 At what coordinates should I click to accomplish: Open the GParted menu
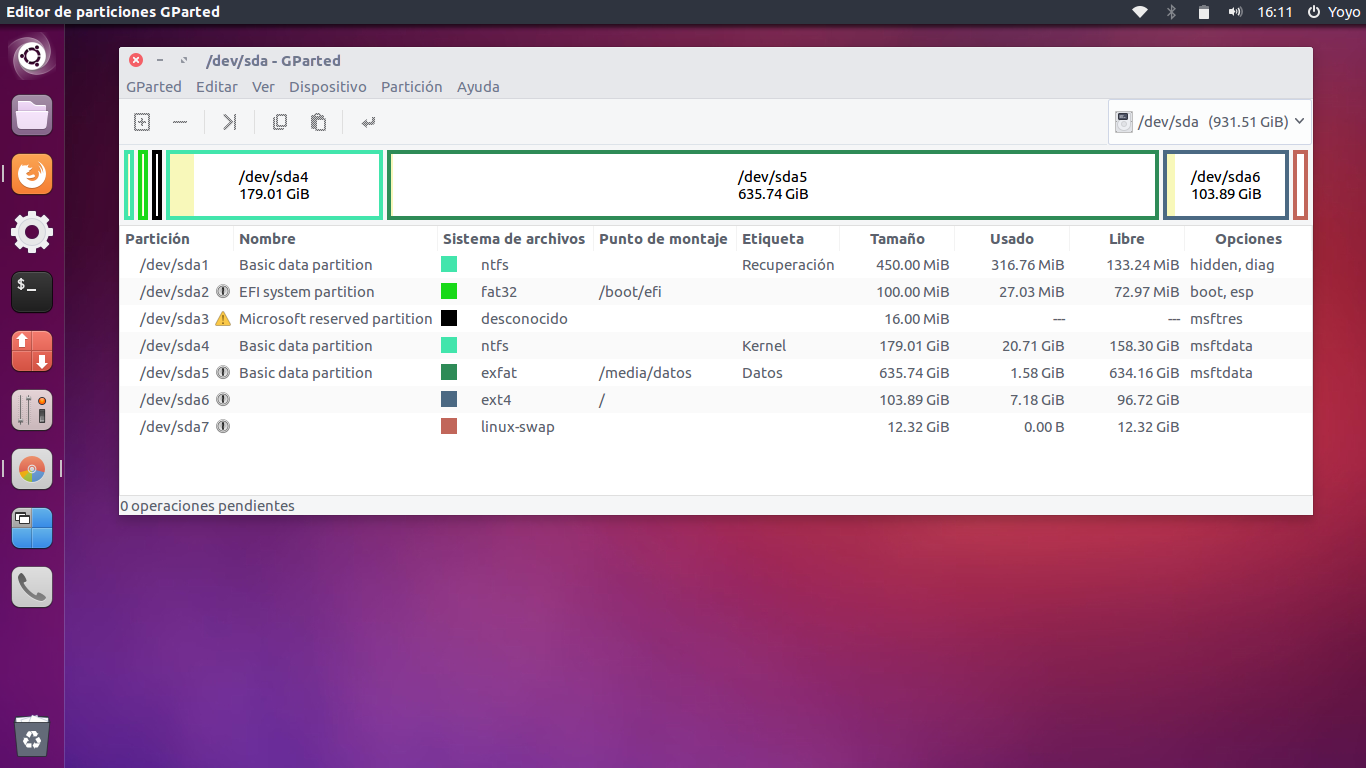click(x=154, y=87)
